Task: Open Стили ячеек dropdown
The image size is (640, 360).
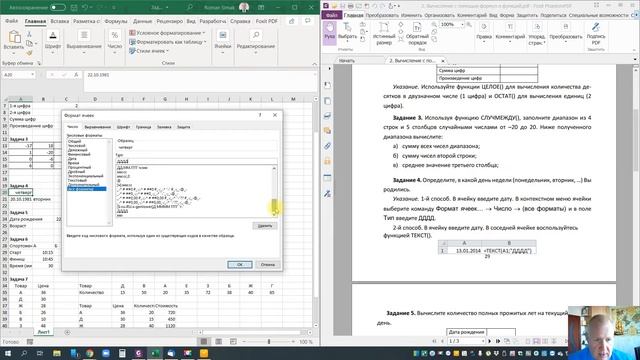Action: coord(149,51)
